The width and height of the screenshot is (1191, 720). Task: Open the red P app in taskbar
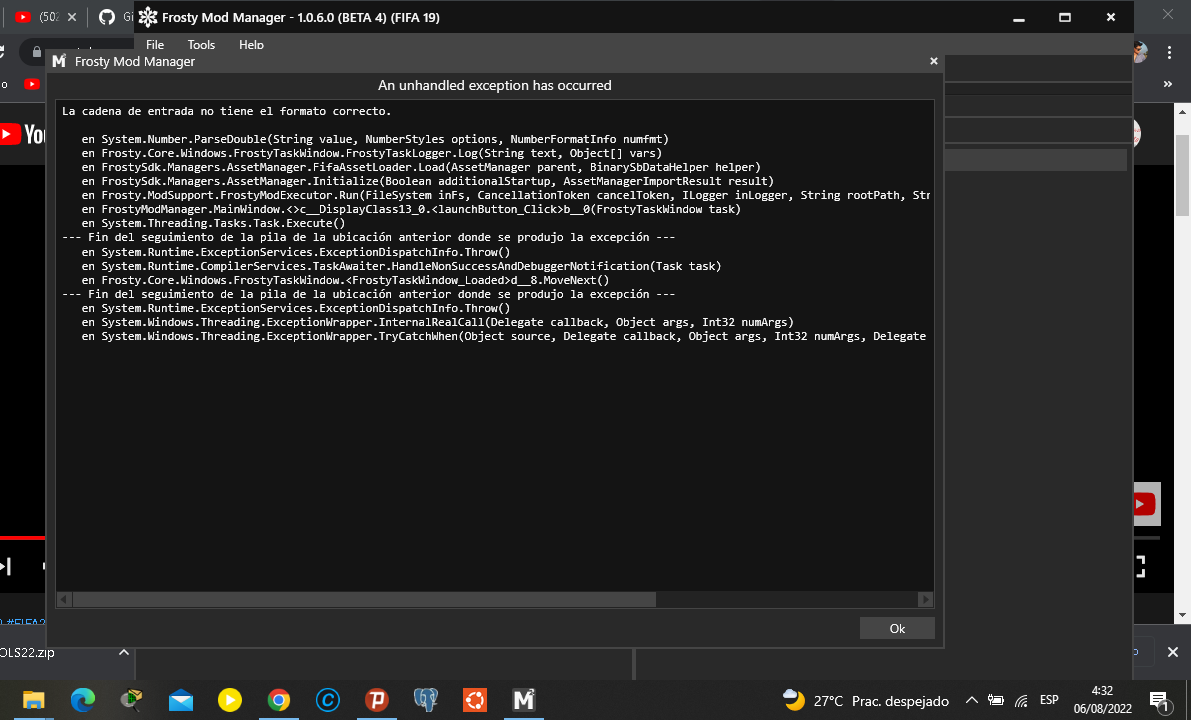376,699
